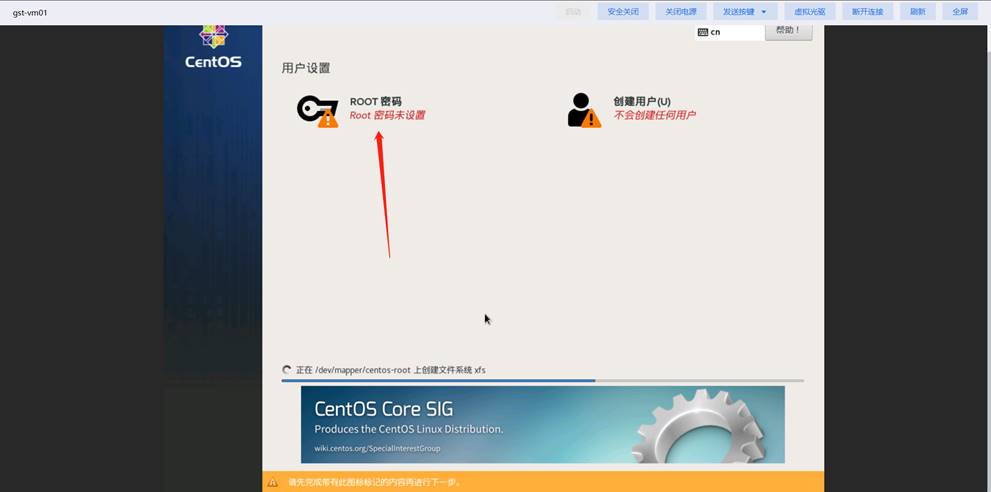The image size is (991, 492).
Task: Click the CentOS logo in sidebar
Action: coord(213,47)
